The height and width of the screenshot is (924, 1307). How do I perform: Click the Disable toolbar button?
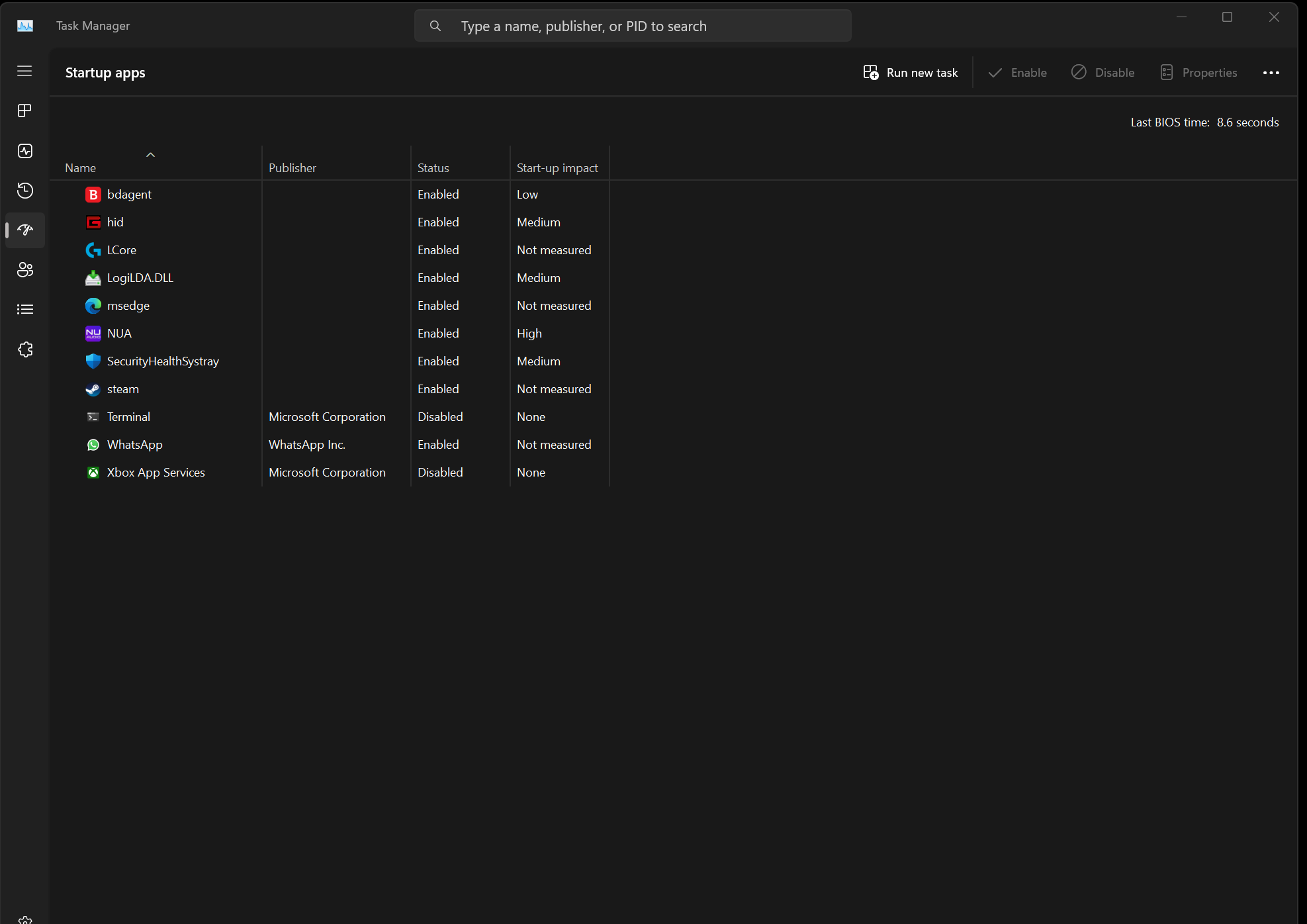click(x=1103, y=73)
